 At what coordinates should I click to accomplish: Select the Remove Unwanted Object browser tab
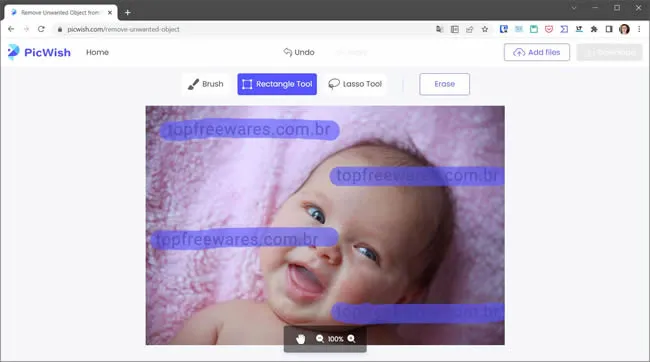click(x=61, y=12)
